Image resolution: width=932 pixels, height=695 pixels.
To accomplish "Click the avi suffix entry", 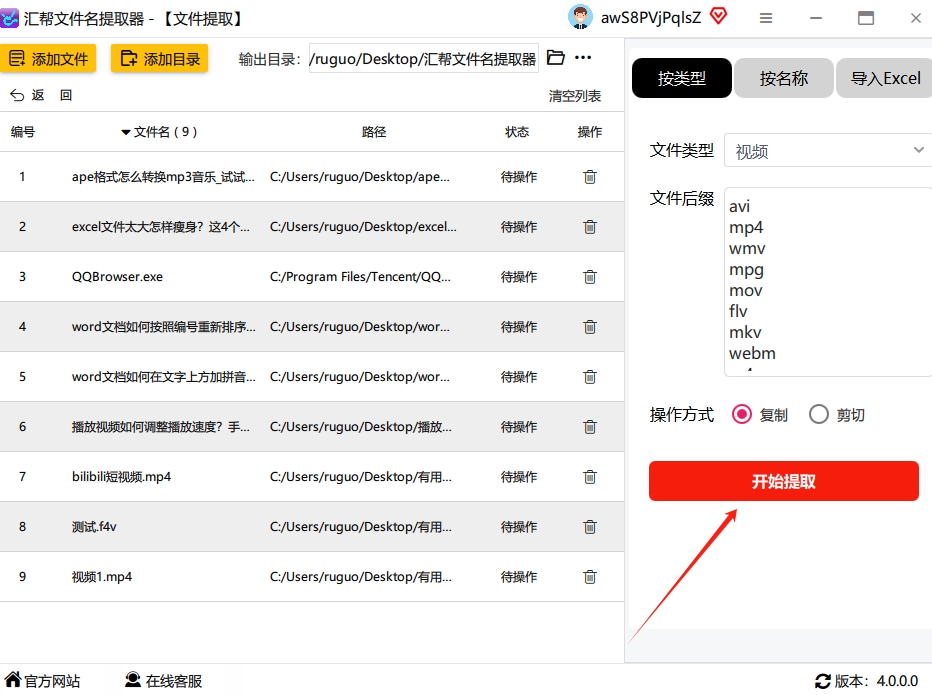I will (x=739, y=206).
